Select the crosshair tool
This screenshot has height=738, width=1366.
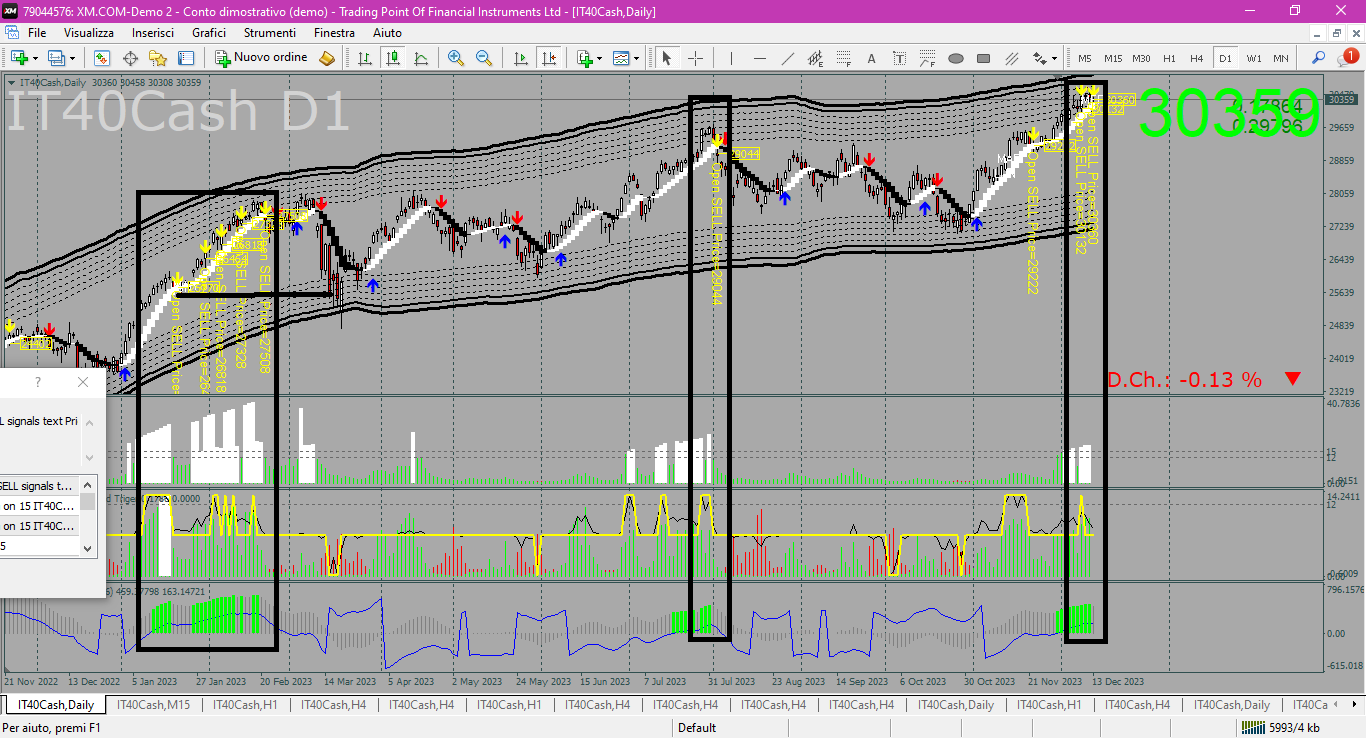(x=695, y=58)
